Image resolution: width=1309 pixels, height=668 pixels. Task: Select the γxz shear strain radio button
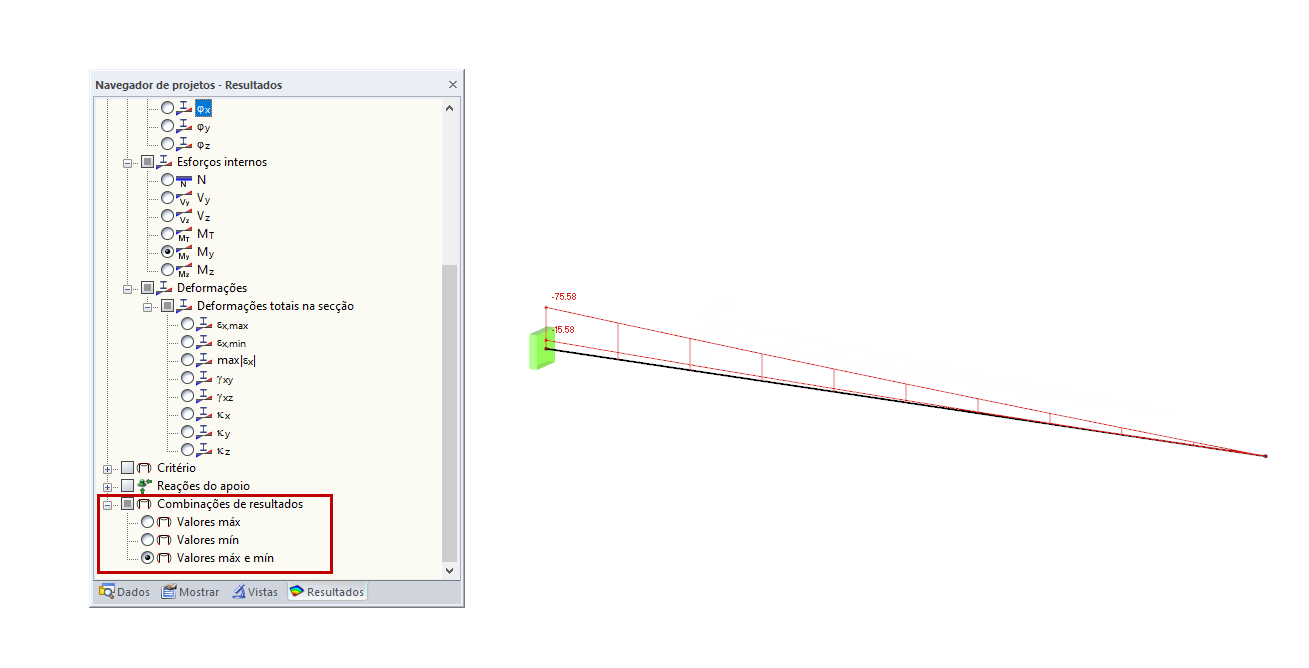tap(187, 396)
